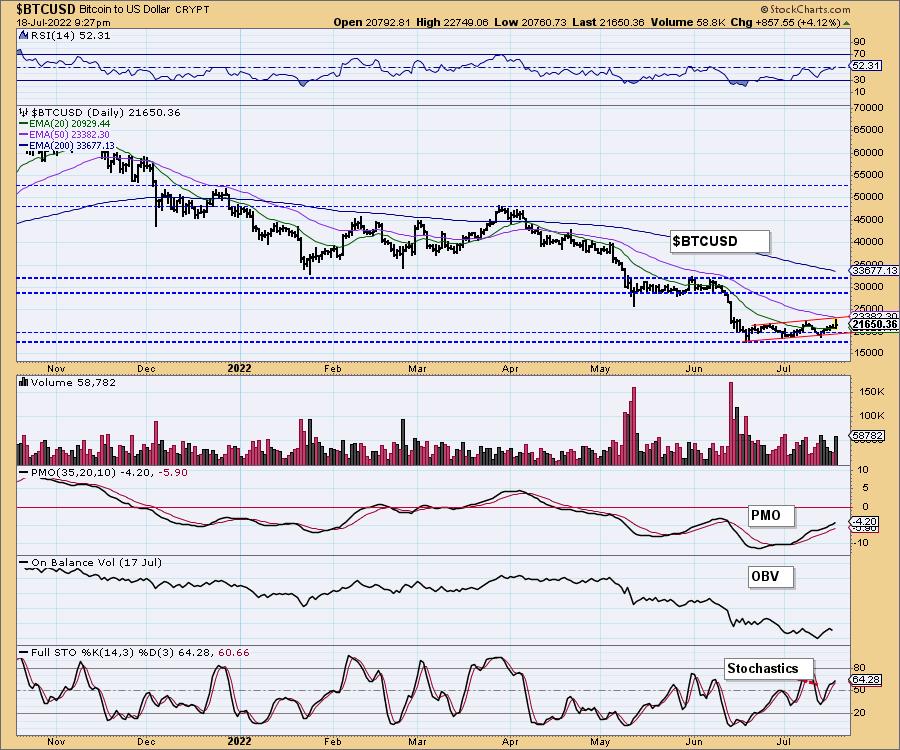This screenshot has width=900, height=750.
Task: Click the date '18-Jul-2022 9:27pm'
Action: tap(63, 23)
